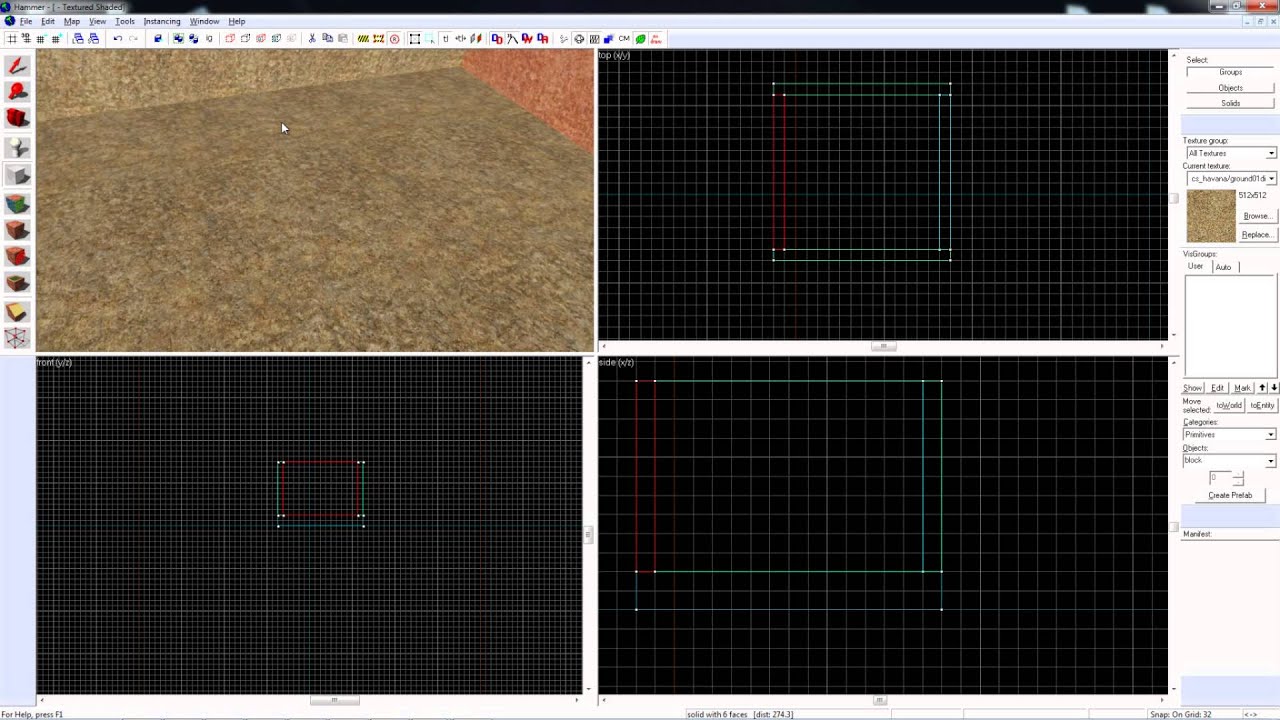Open the File menu
1280x720 pixels.
point(26,21)
